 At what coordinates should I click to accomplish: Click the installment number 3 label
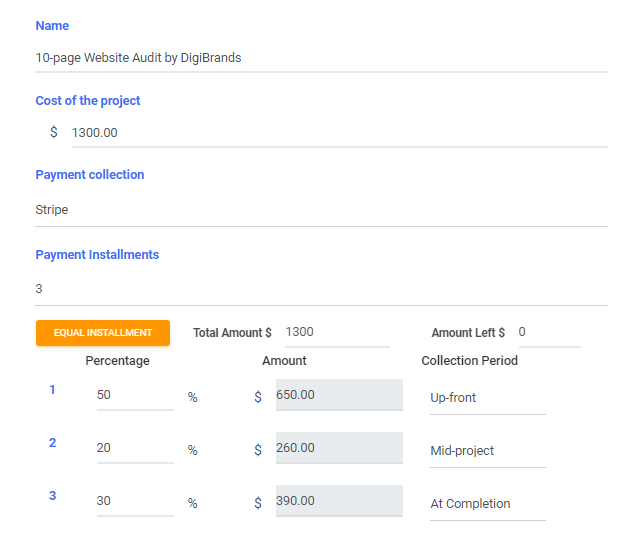coord(53,496)
